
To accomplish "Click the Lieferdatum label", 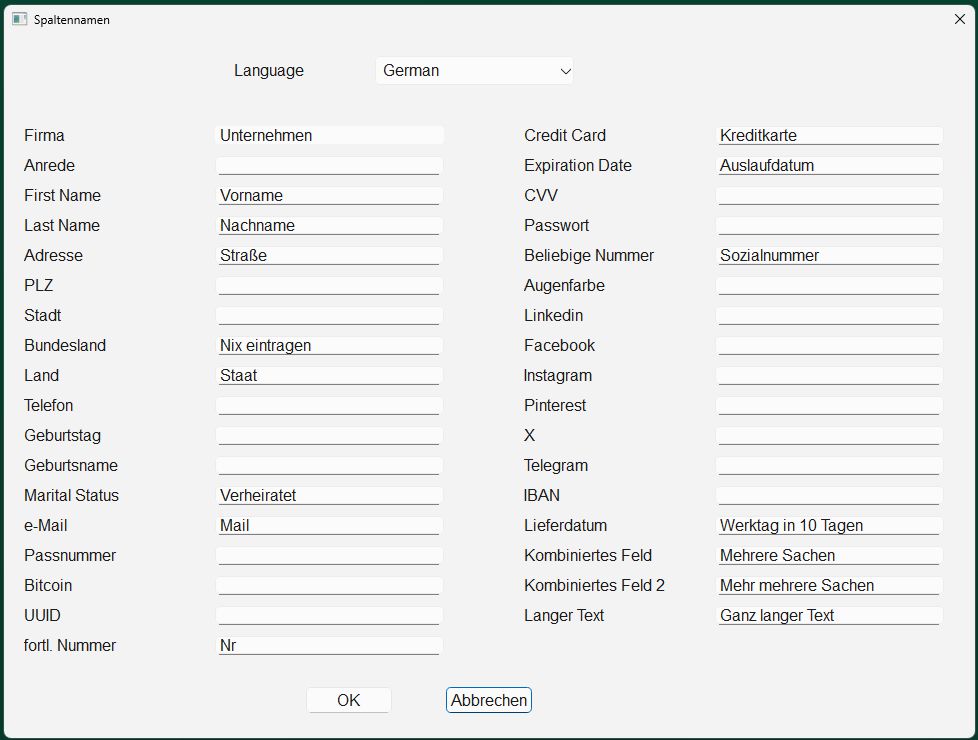I will tap(565, 525).
